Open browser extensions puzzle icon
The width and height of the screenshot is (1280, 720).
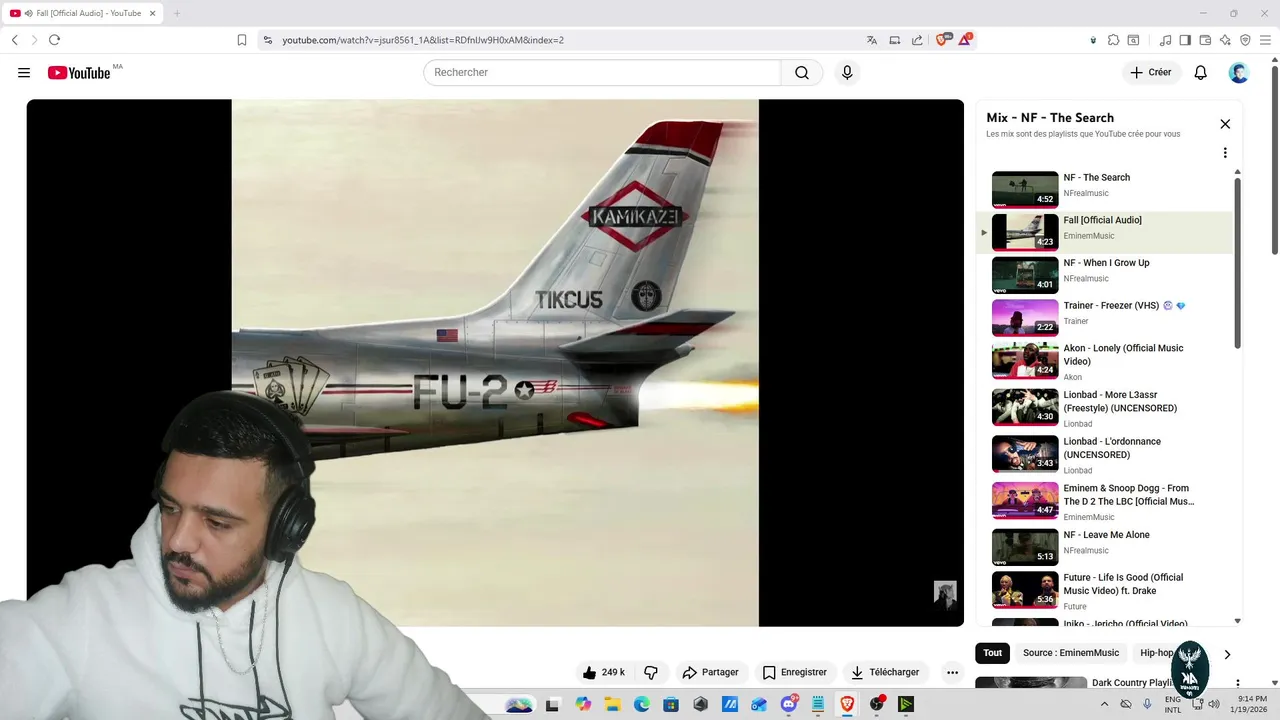[x=1113, y=40]
